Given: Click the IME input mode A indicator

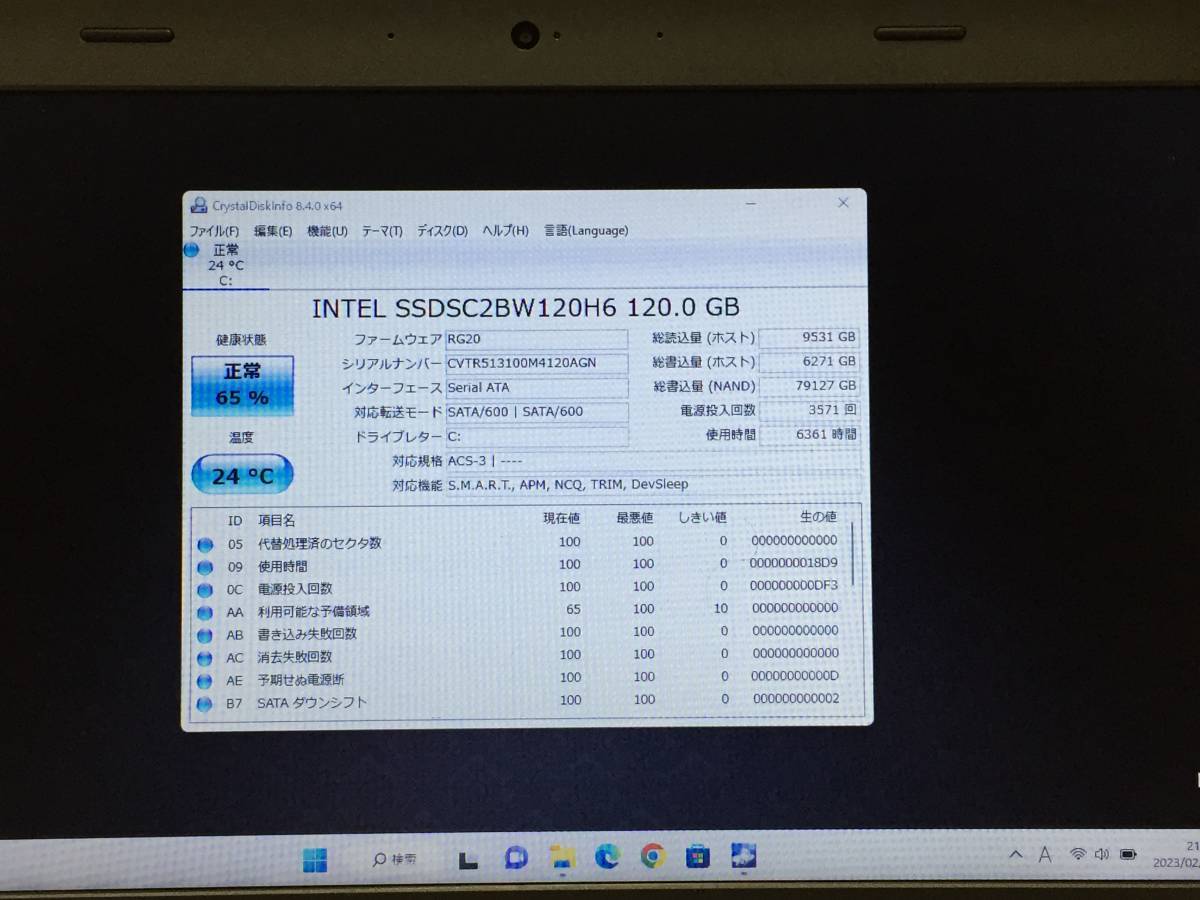Looking at the screenshot, I should click(1045, 854).
